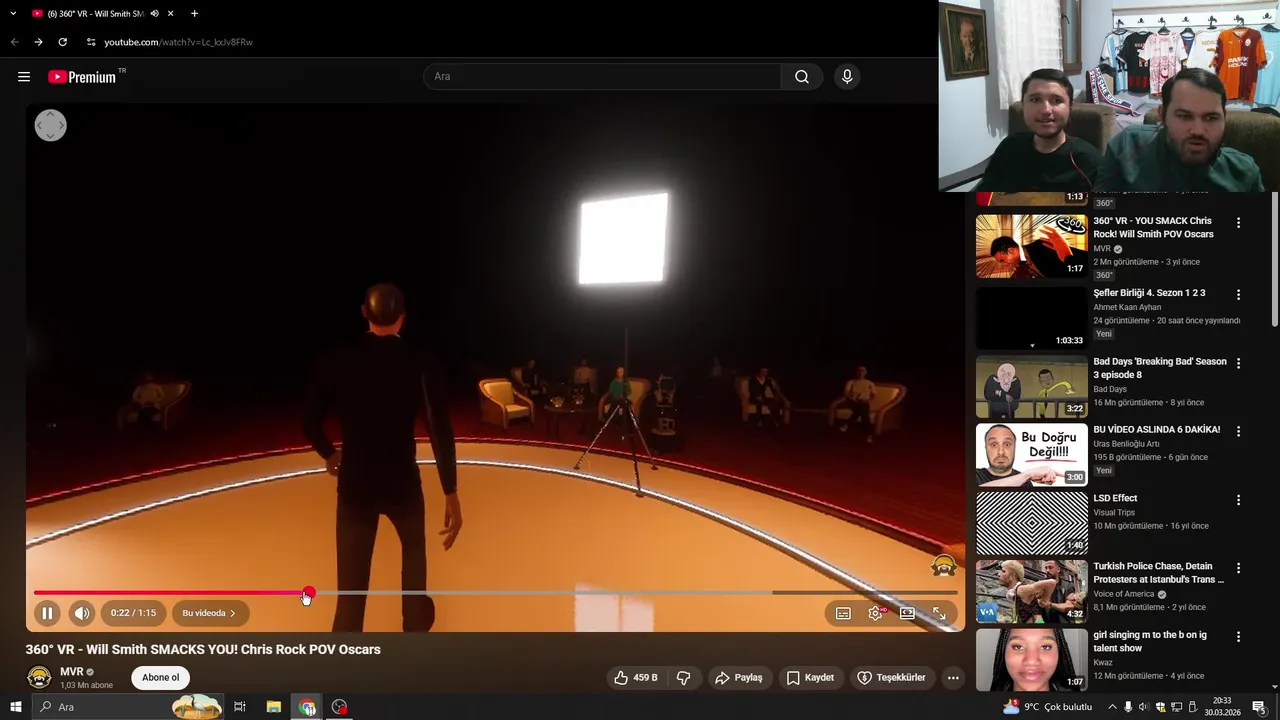
Task: Open options menu for LSD Effect video
Action: pyautogui.click(x=1238, y=500)
